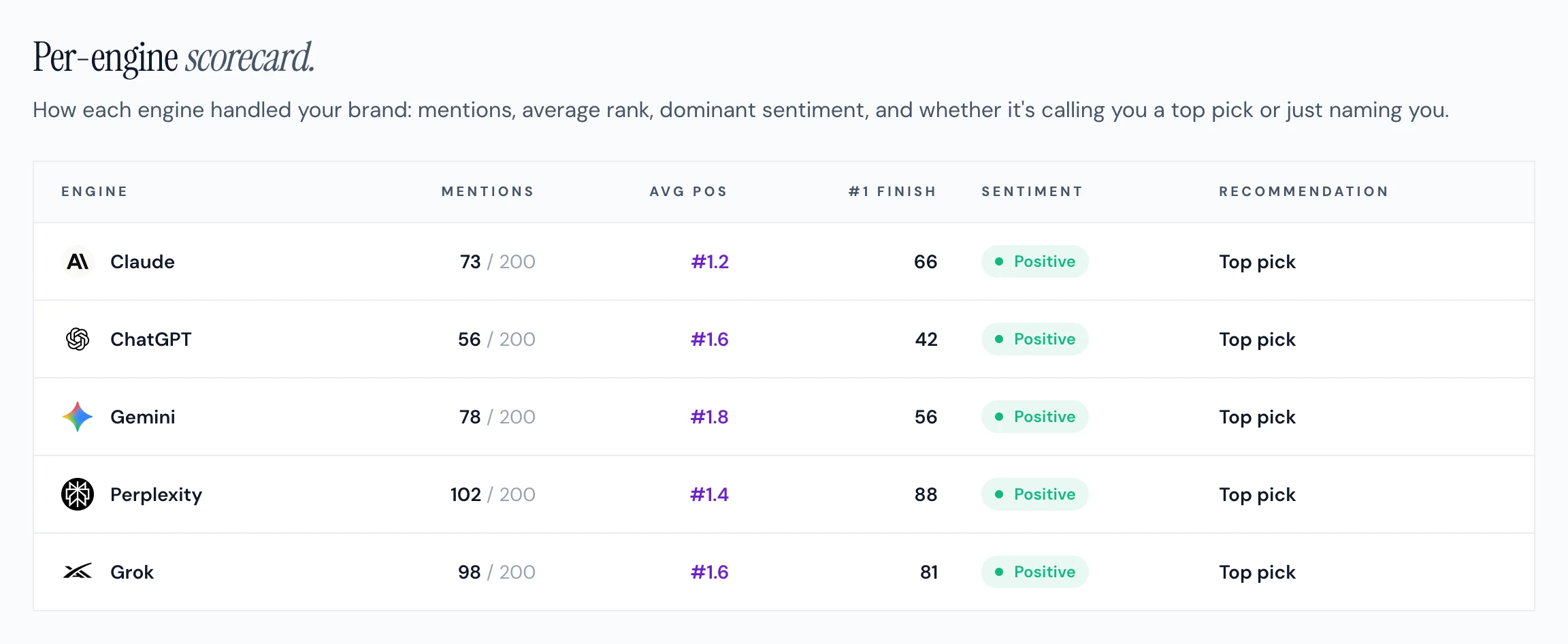
Task: Click ChatGPT's #1.6 average position
Action: point(710,339)
